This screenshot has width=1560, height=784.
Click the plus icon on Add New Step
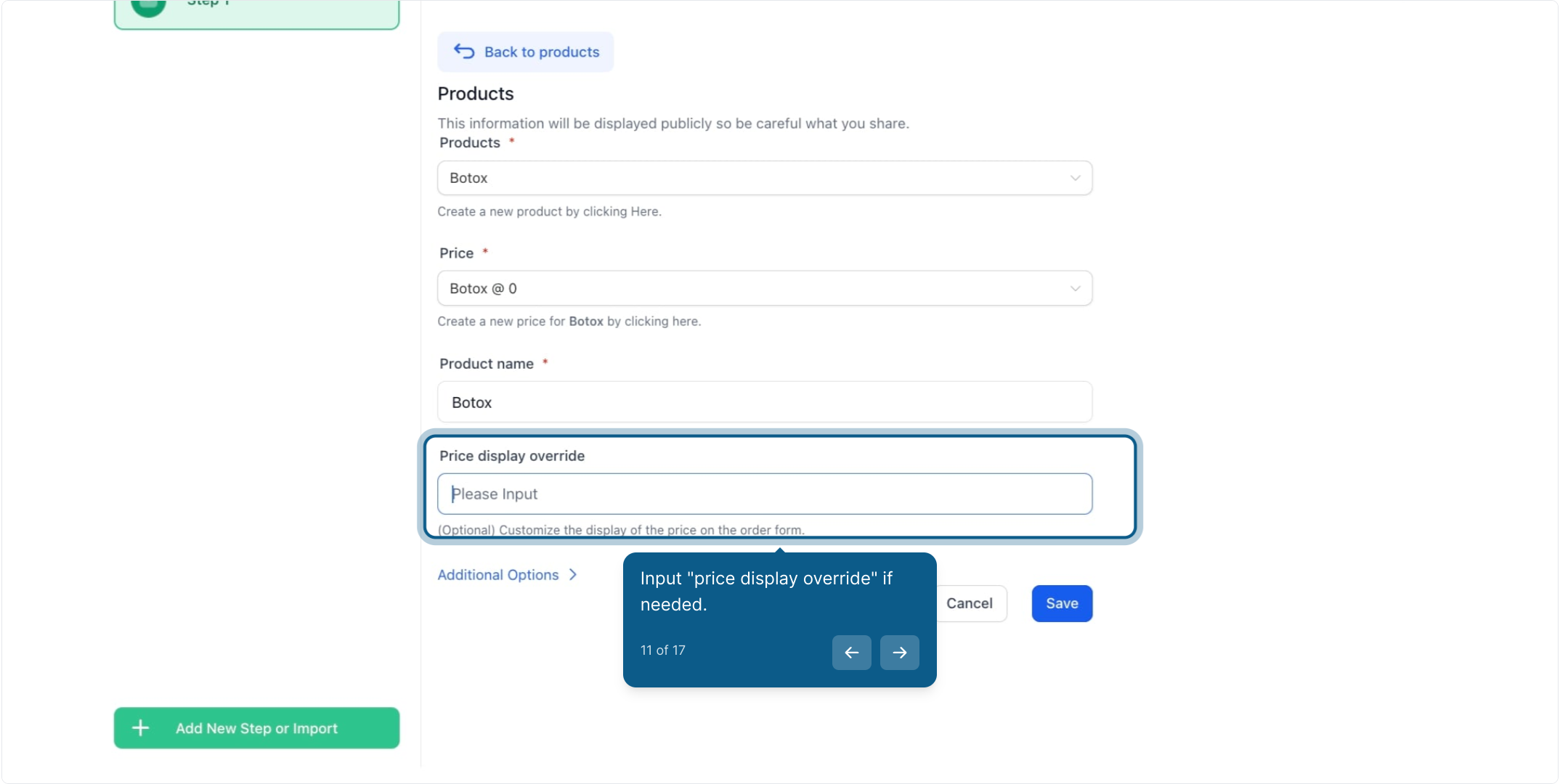[141, 727]
